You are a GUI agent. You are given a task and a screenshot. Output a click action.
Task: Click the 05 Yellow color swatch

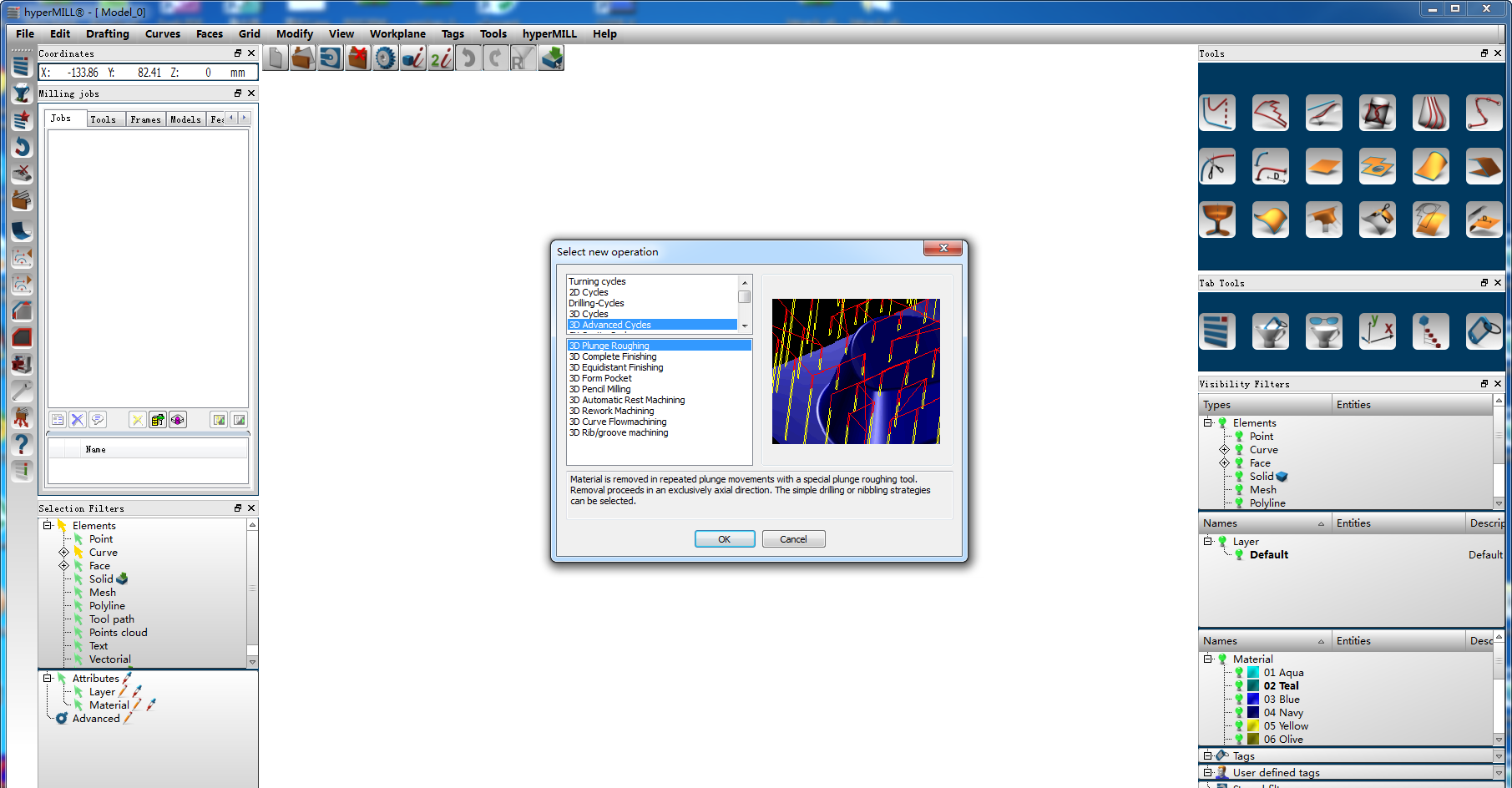[1253, 726]
